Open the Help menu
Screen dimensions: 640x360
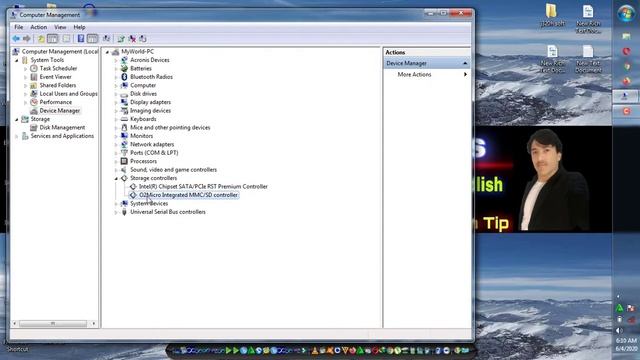coord(79,27)
